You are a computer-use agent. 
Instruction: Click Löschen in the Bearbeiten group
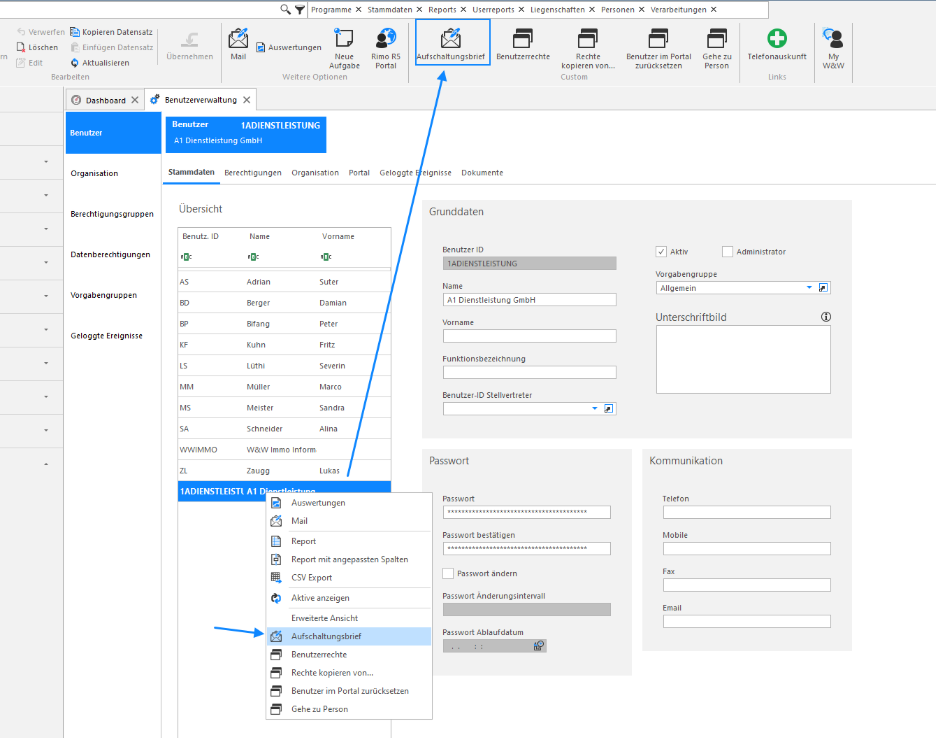[x=38, y=47]
